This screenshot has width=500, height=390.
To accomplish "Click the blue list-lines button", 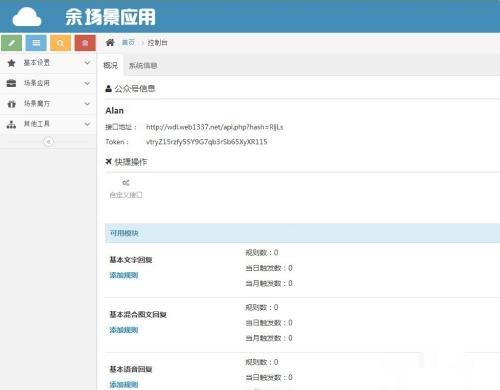I will (x=36, y=43).
